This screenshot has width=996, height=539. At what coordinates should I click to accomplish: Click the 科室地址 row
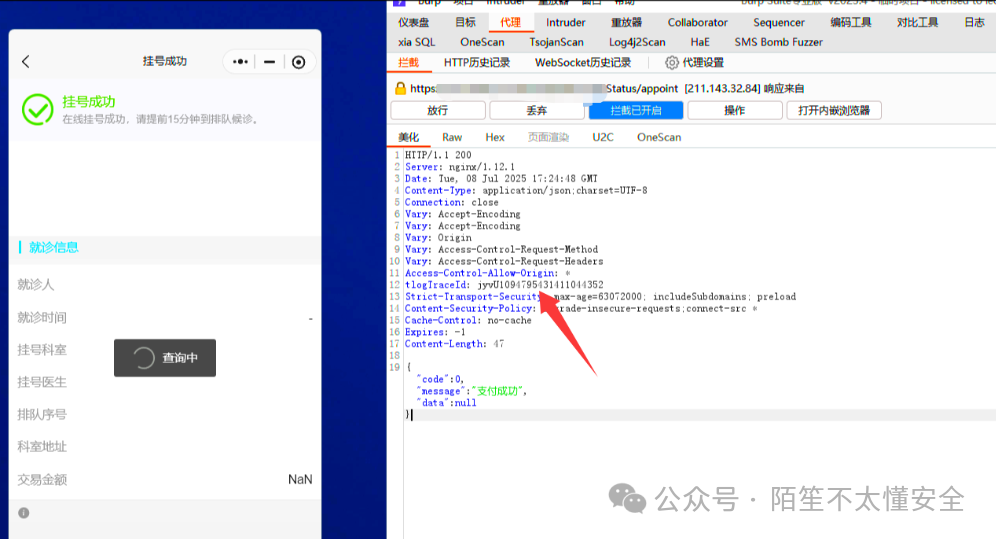click(x=165, y=447)
